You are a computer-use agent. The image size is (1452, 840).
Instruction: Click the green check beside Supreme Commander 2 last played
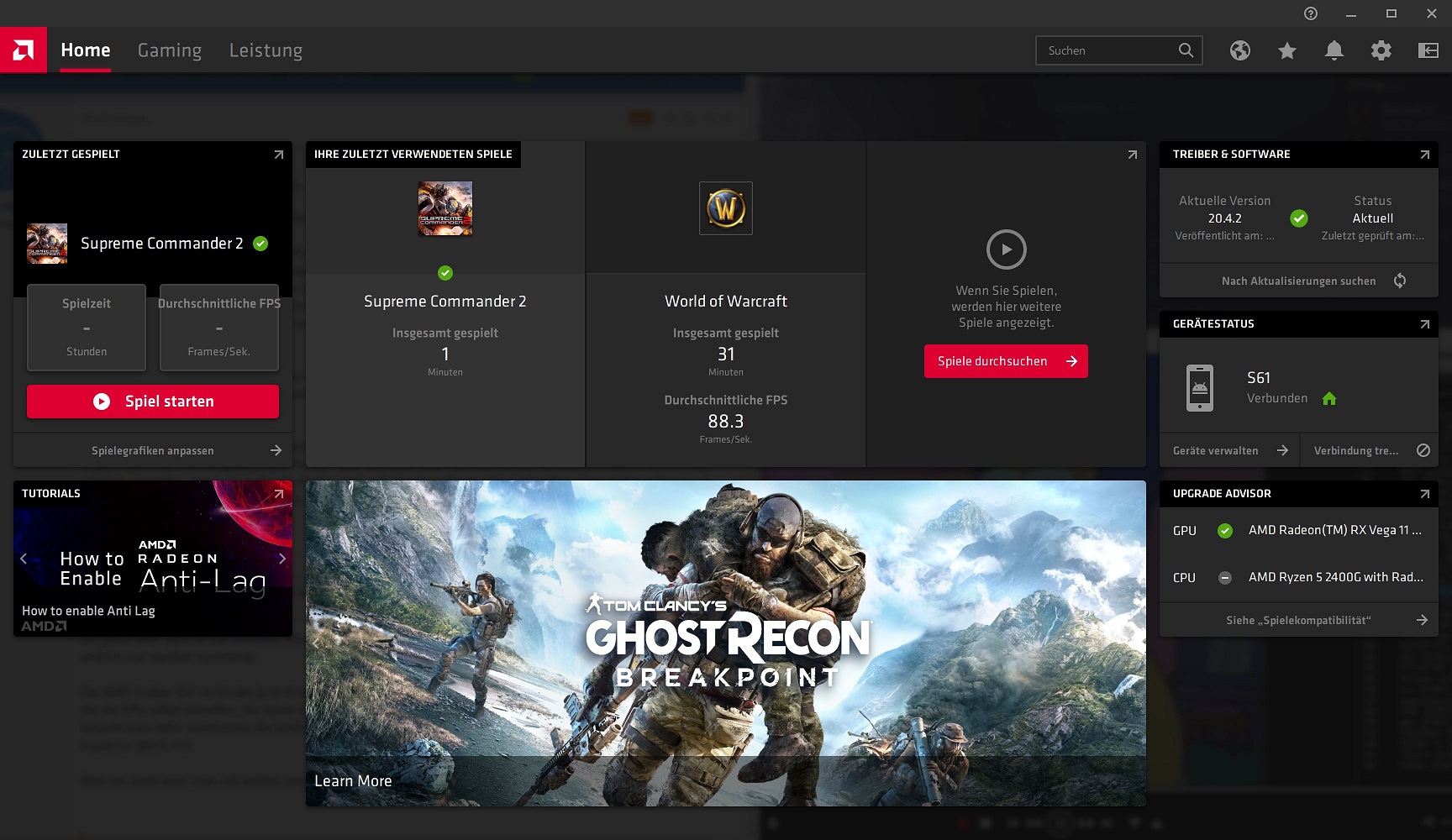[x=260, y=244]
